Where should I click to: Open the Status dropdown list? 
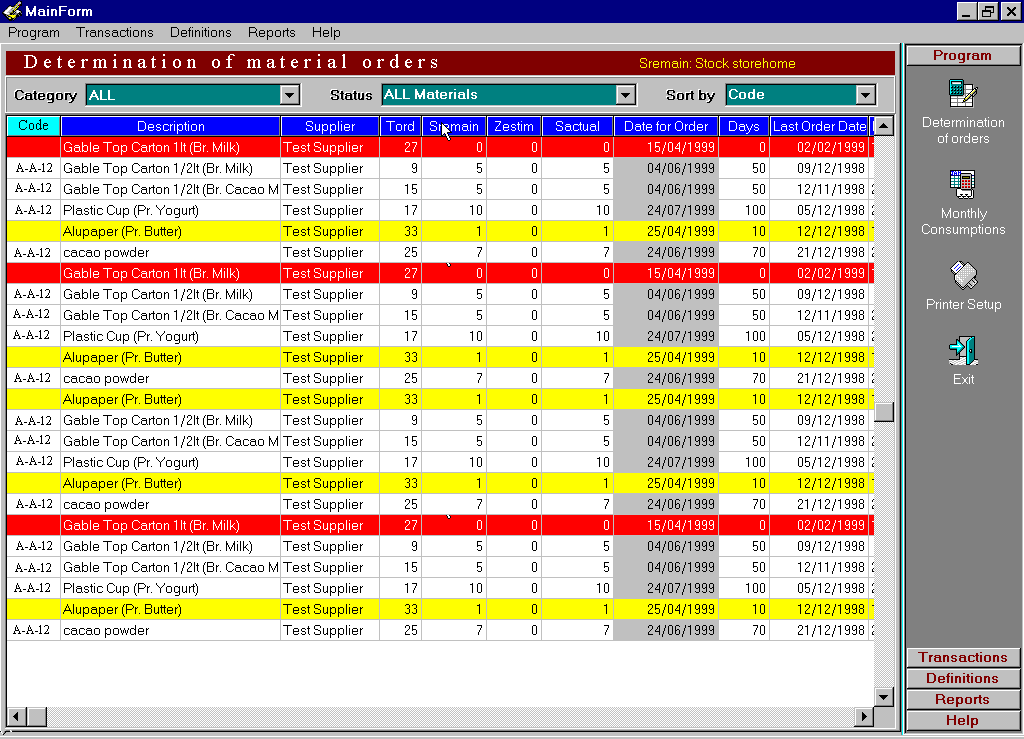click(x=626, y=95)
